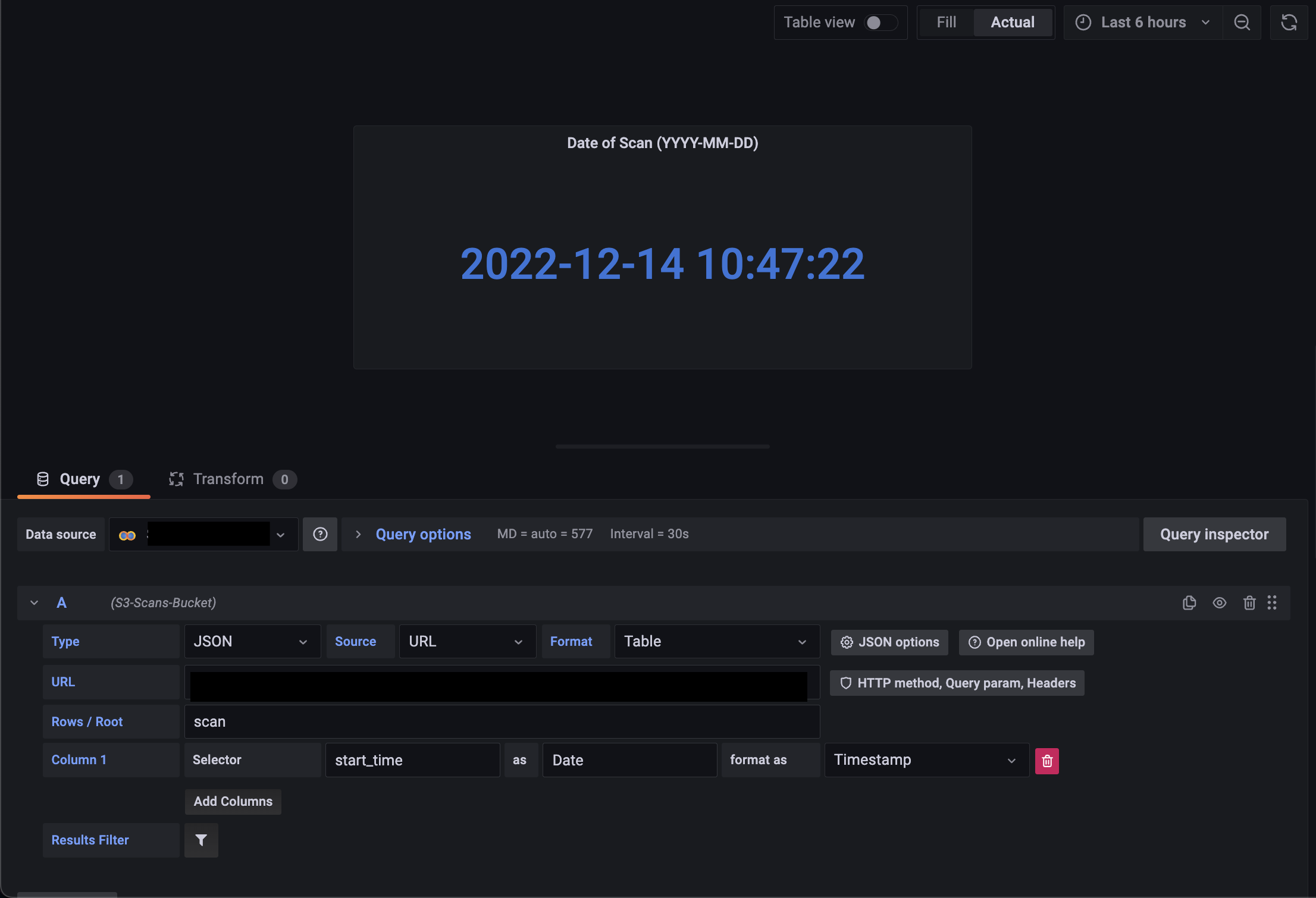Viewport: 1316px width, 898px height.
Task: Select the Query tab
Action: (x=79, y=479)
